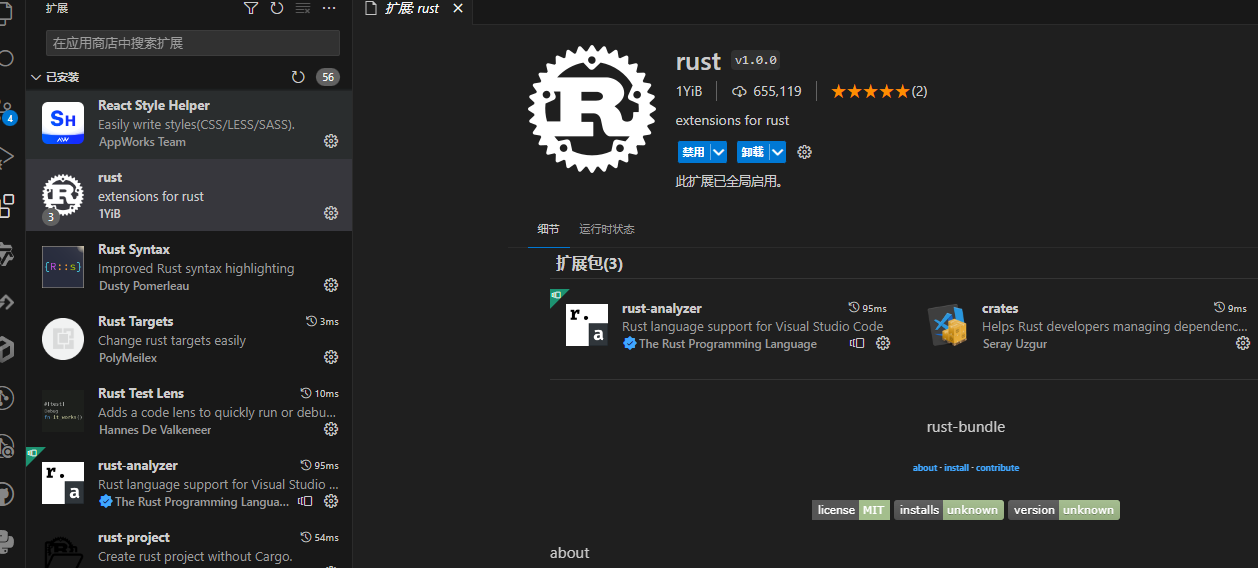The image size is (1258, 568).
Task: Open manage gear for React Style Helper
Action: [331, 141]
